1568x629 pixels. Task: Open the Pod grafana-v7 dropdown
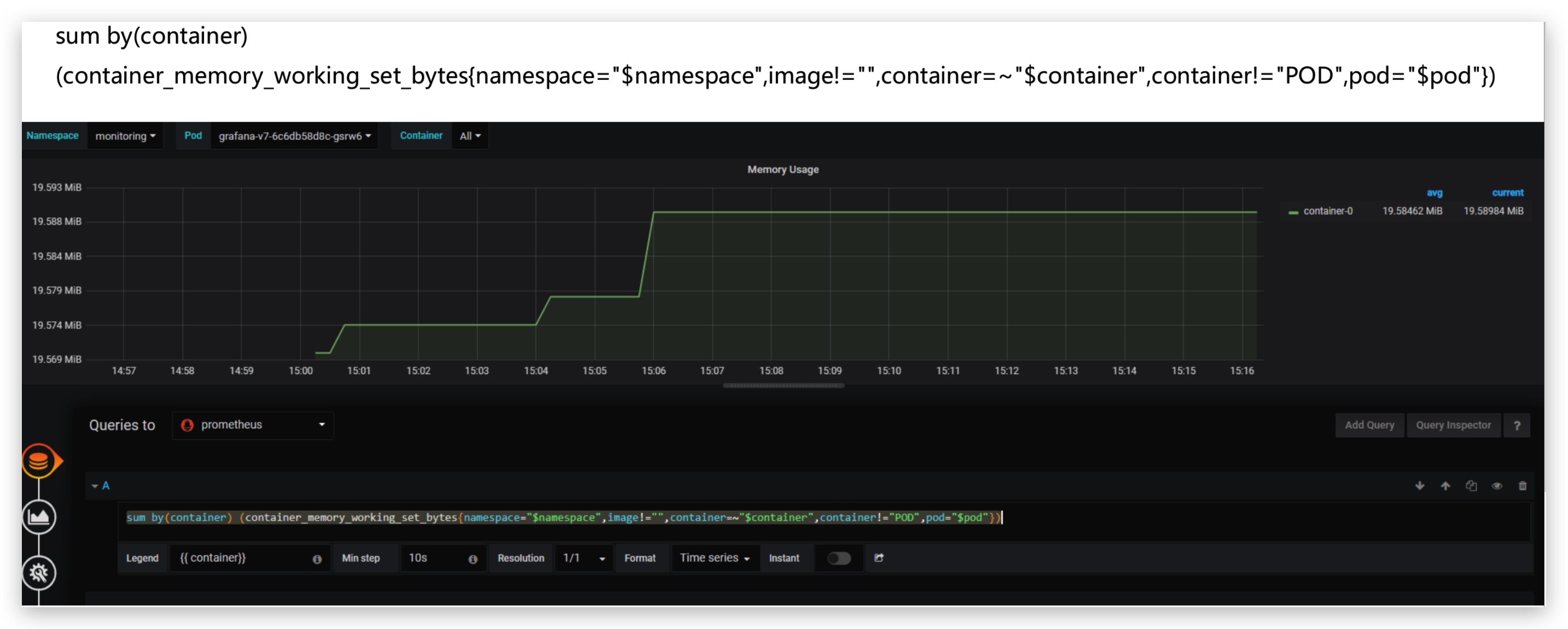coord(294,136)
